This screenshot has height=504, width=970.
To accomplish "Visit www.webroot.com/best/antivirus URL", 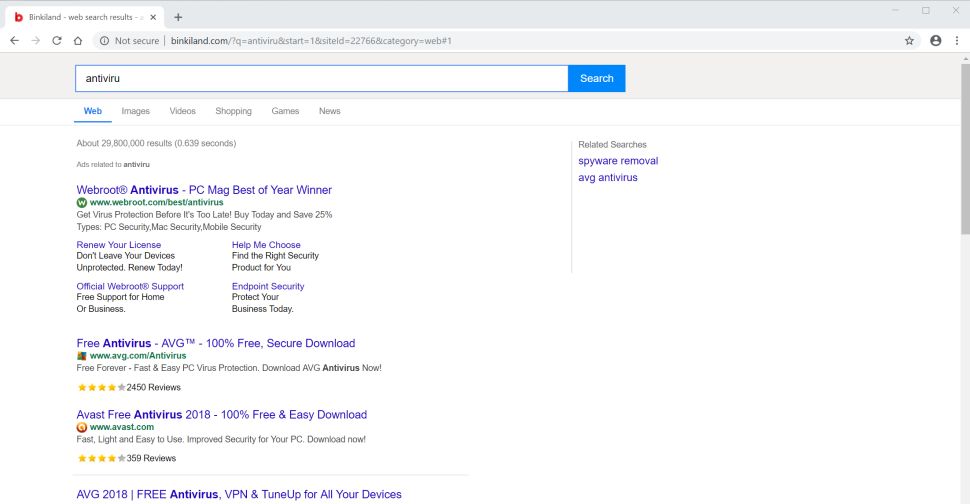I will click(x=157, y=202).
